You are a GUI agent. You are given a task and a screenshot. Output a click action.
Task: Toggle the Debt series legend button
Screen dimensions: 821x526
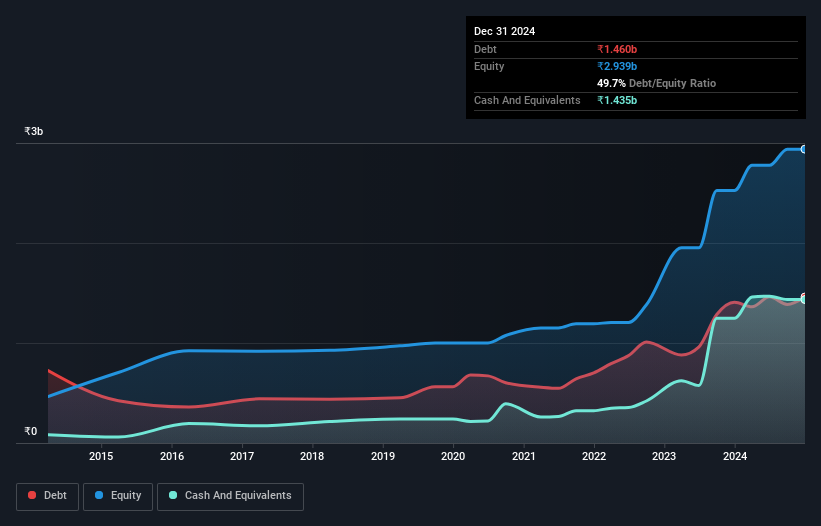pyautogui.click(x=48, y=496)
